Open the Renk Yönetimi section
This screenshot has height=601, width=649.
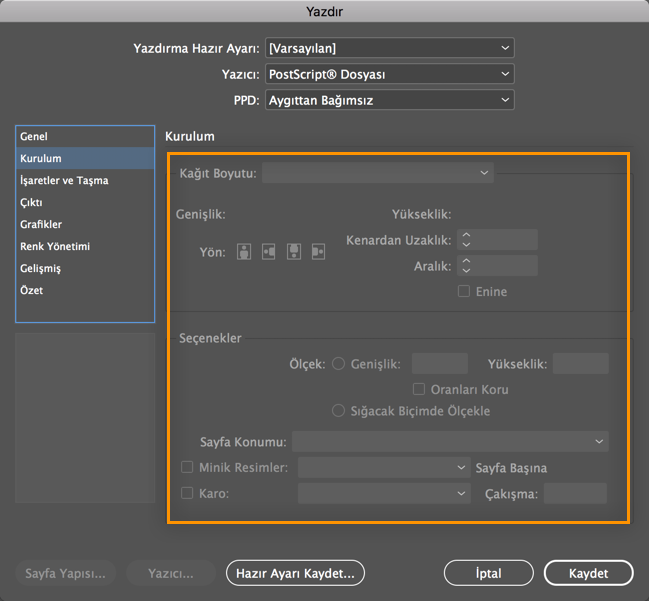(55, 247)
